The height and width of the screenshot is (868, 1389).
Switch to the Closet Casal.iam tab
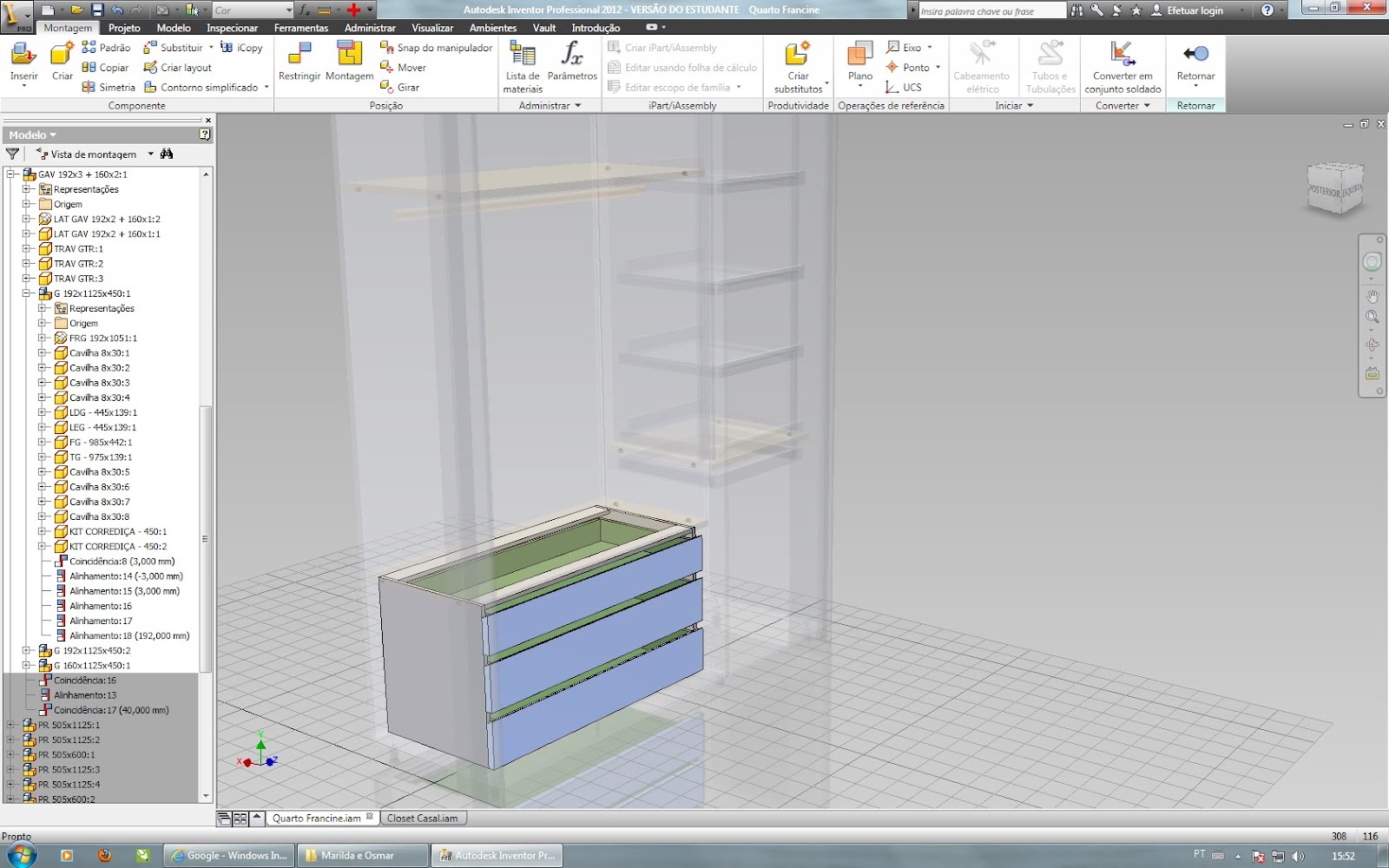click(423, 817)
